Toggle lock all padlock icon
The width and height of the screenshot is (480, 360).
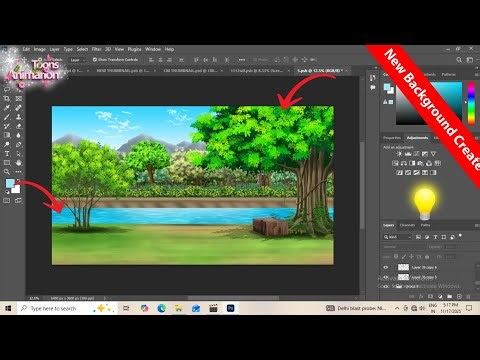tap(427, 257)
